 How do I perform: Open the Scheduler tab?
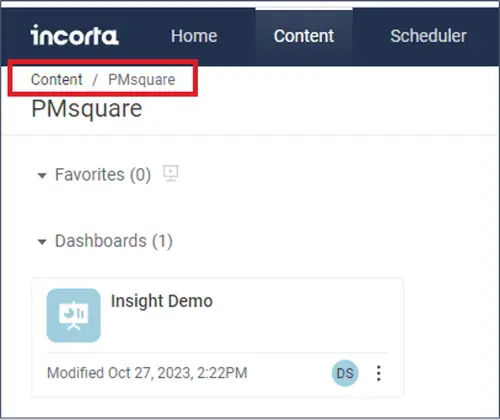[x=428, y=36]
